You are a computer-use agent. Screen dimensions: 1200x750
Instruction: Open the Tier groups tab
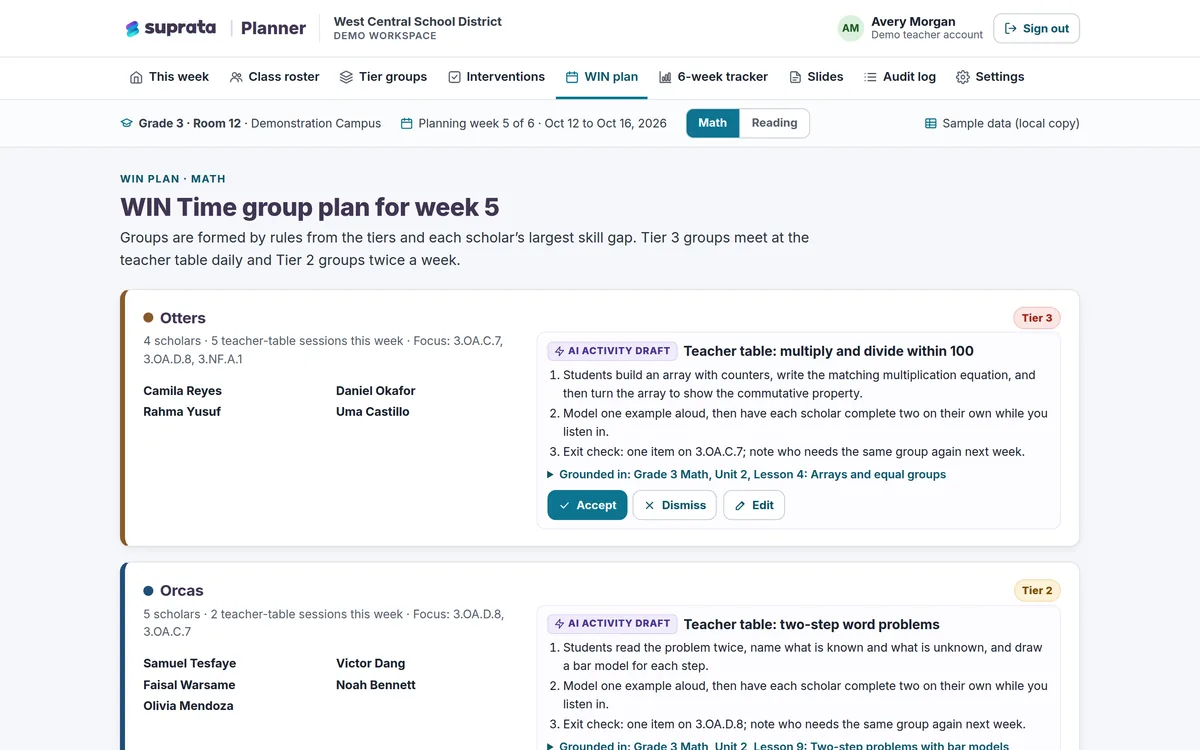click(x=383, y=77)
